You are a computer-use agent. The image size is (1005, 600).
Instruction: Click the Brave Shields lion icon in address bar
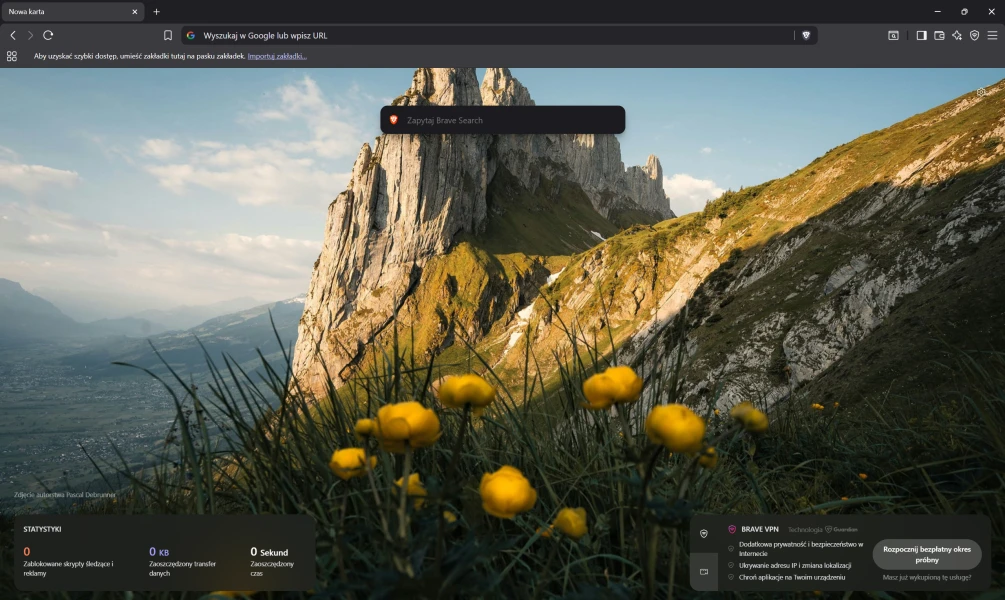(806, 35)
